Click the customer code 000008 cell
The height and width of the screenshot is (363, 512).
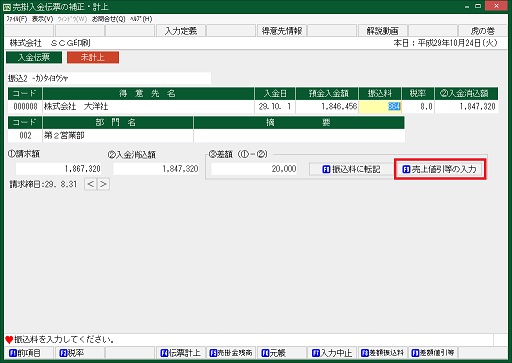pos(25,107)
